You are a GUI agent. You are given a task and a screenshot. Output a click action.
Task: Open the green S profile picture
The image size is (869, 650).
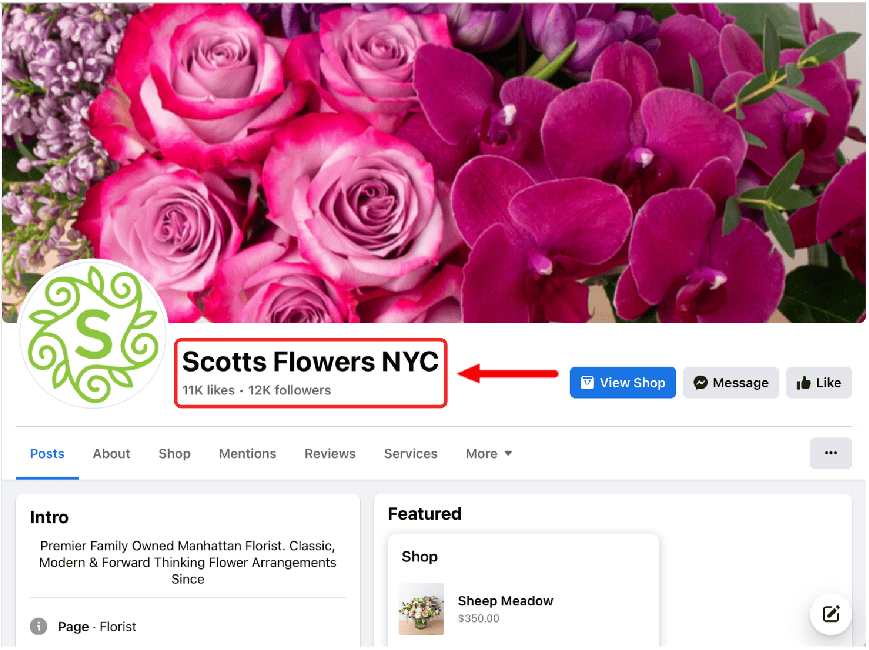point(93,334)
